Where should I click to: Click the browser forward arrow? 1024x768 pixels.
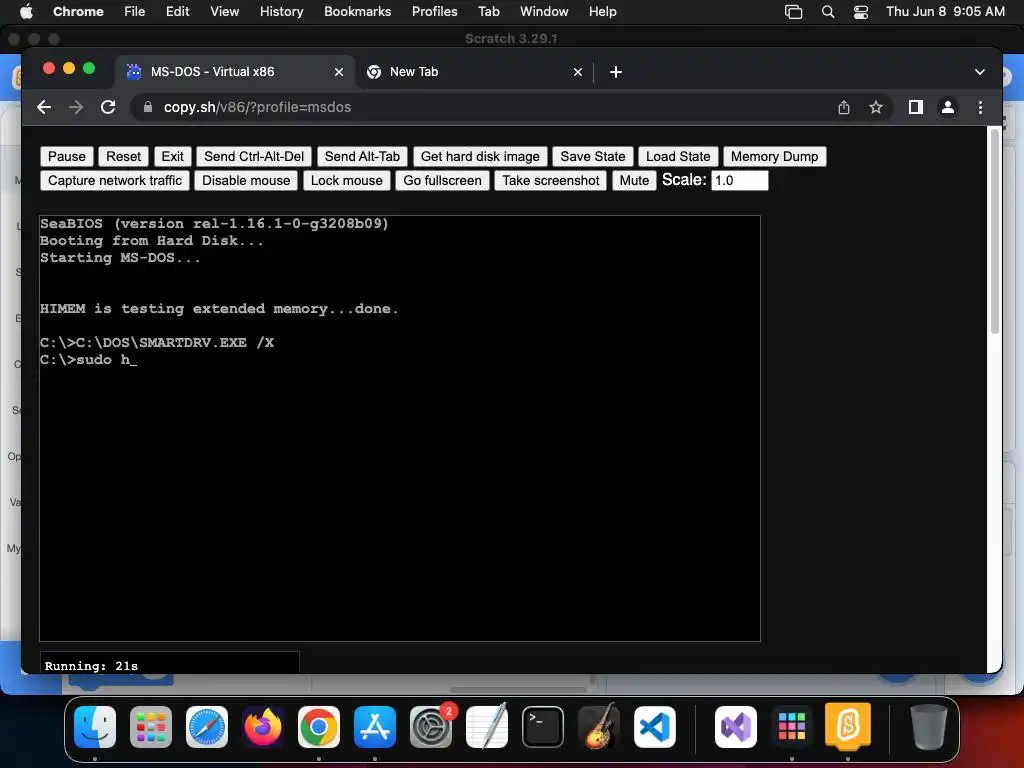pos(76,107)
